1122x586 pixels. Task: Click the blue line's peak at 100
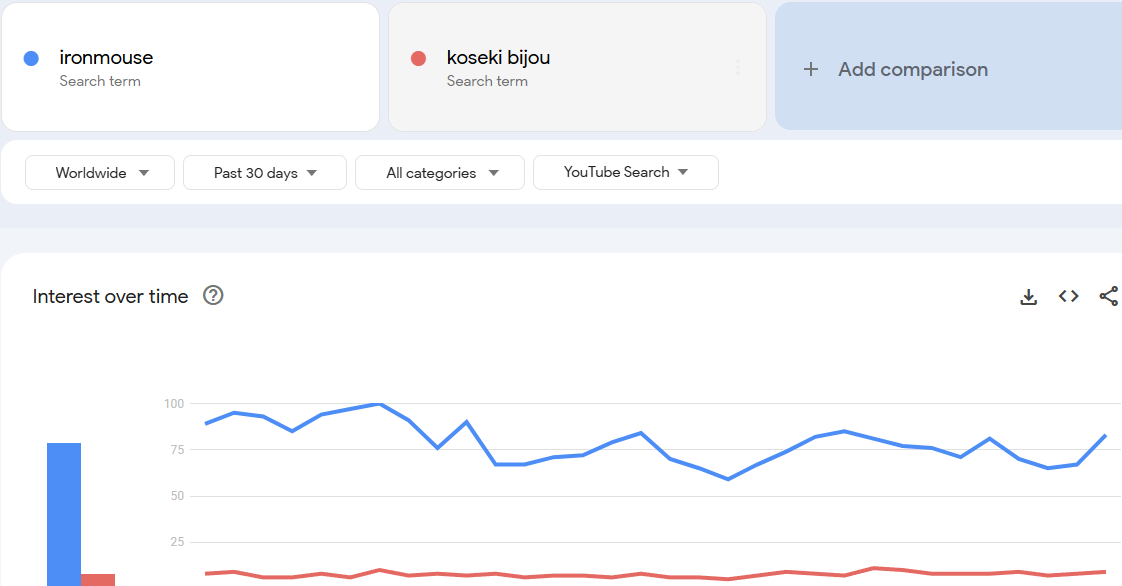click(x=378, y=404)
